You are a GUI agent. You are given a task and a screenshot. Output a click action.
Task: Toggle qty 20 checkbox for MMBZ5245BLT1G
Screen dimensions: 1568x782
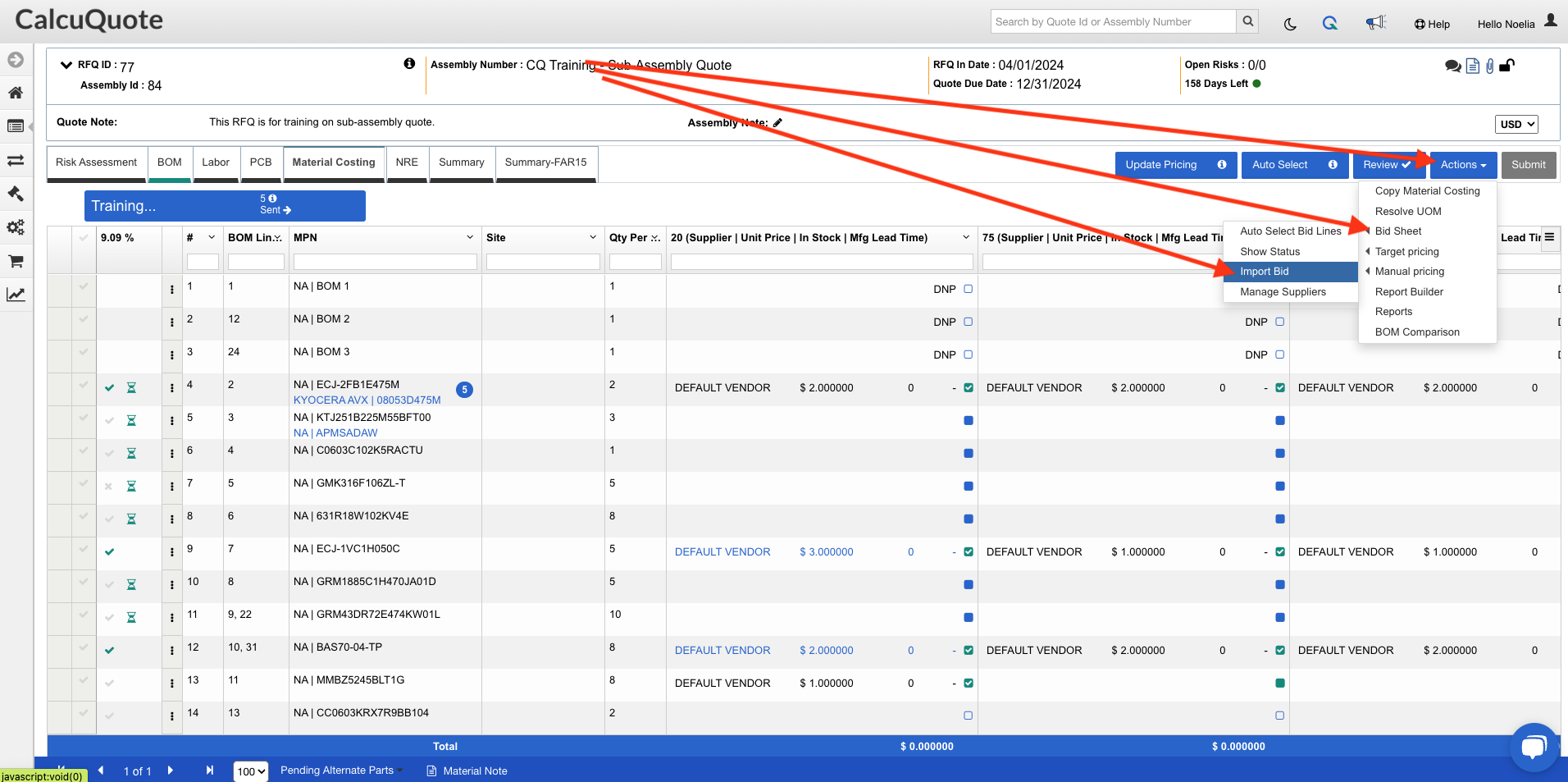click(968, 683)
